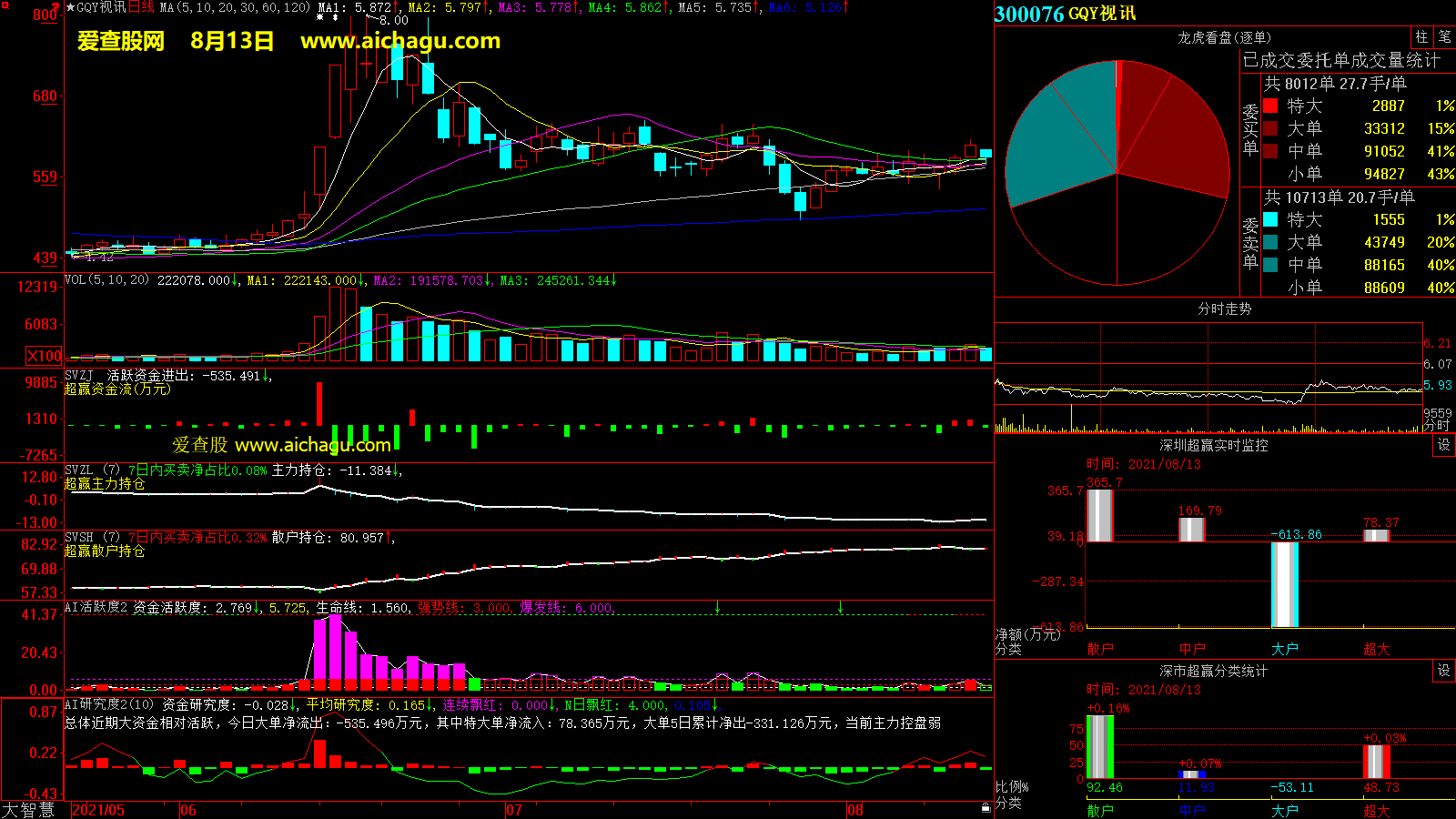Open 设 settings for 深圳超赢实时监控
Image resolution: width=1456 pixels, height=819 pixels.
tap(1444, 445)
